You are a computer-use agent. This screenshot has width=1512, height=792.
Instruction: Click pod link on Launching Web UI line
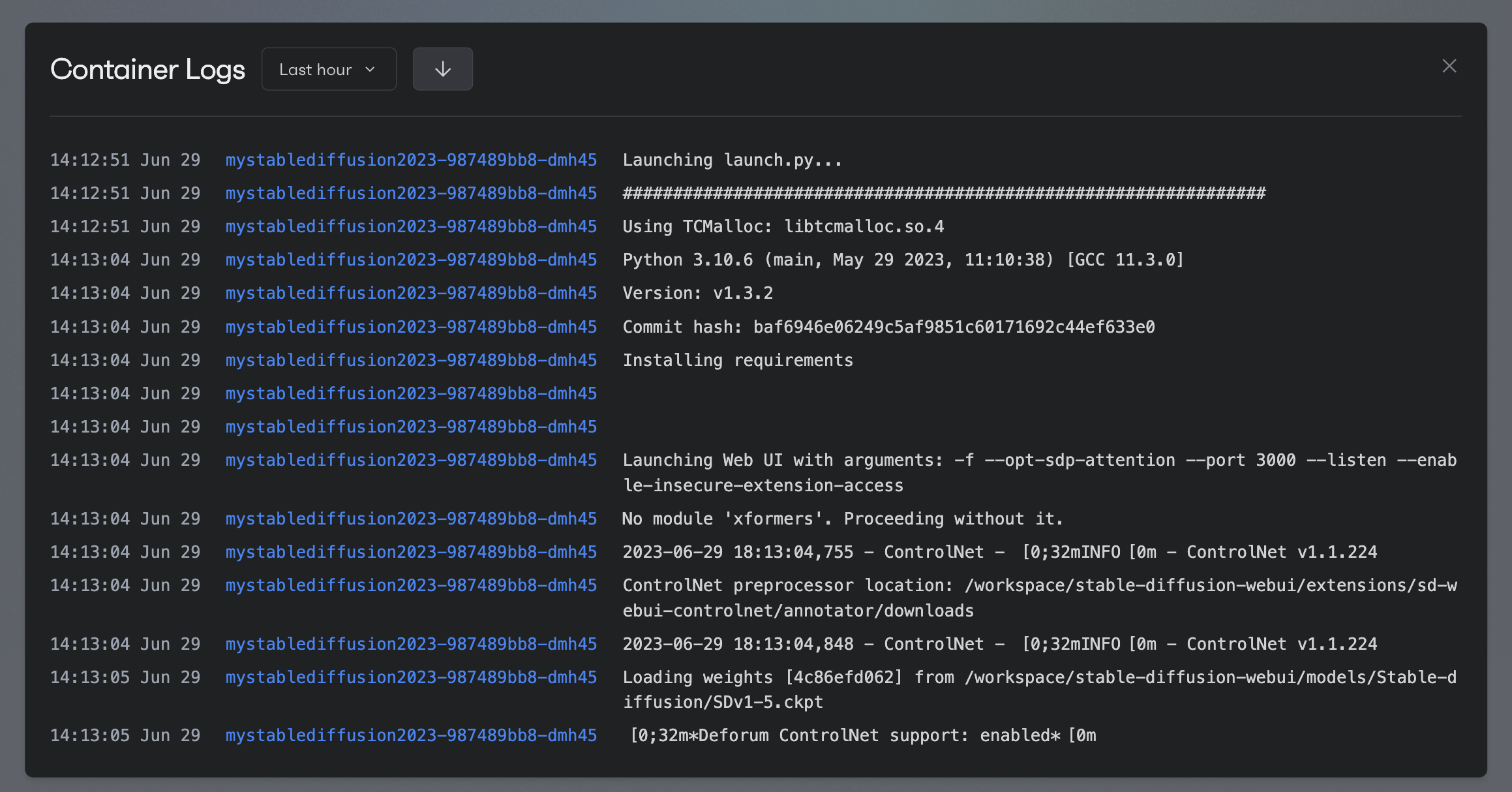pos(411,460)
